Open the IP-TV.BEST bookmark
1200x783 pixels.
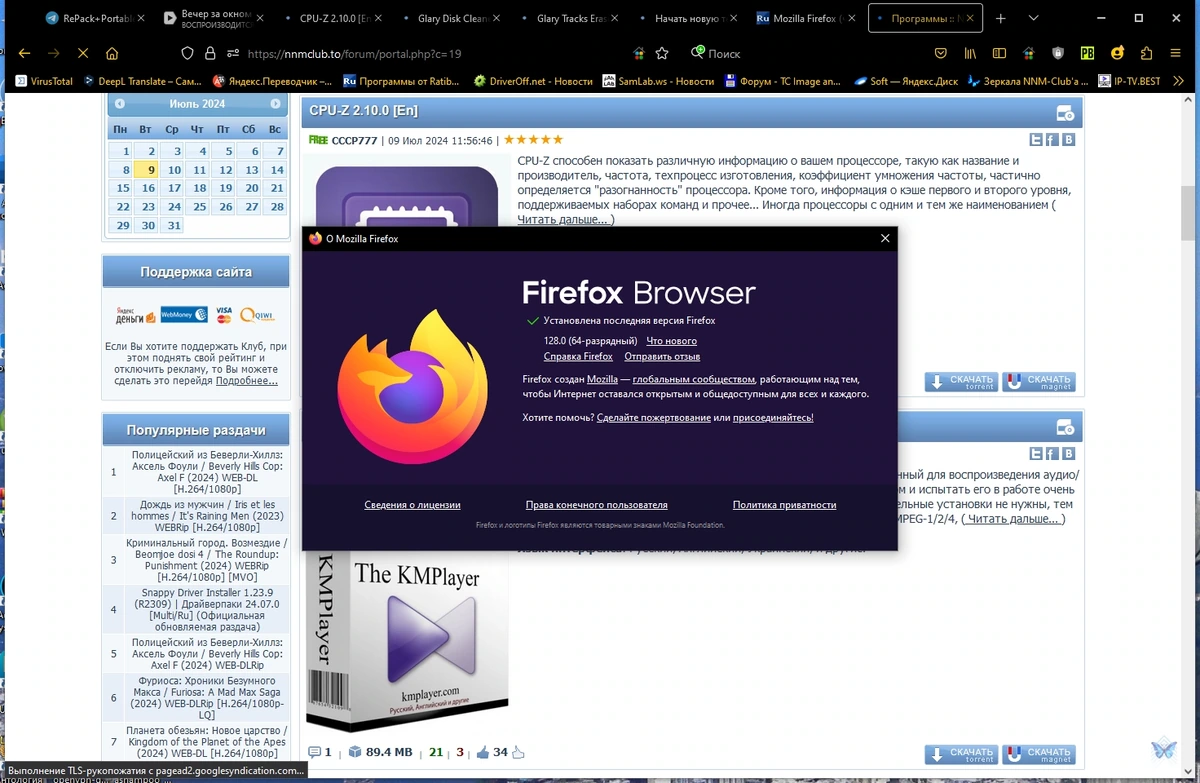[x=1130, y=81]
